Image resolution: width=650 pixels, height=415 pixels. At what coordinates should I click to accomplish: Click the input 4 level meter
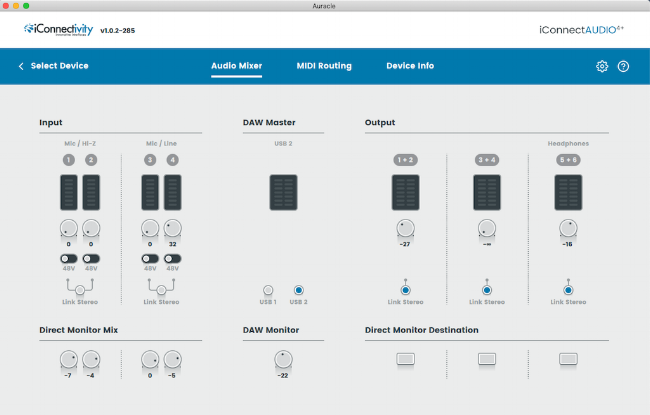pyautogui.click(x=172, y=192)
